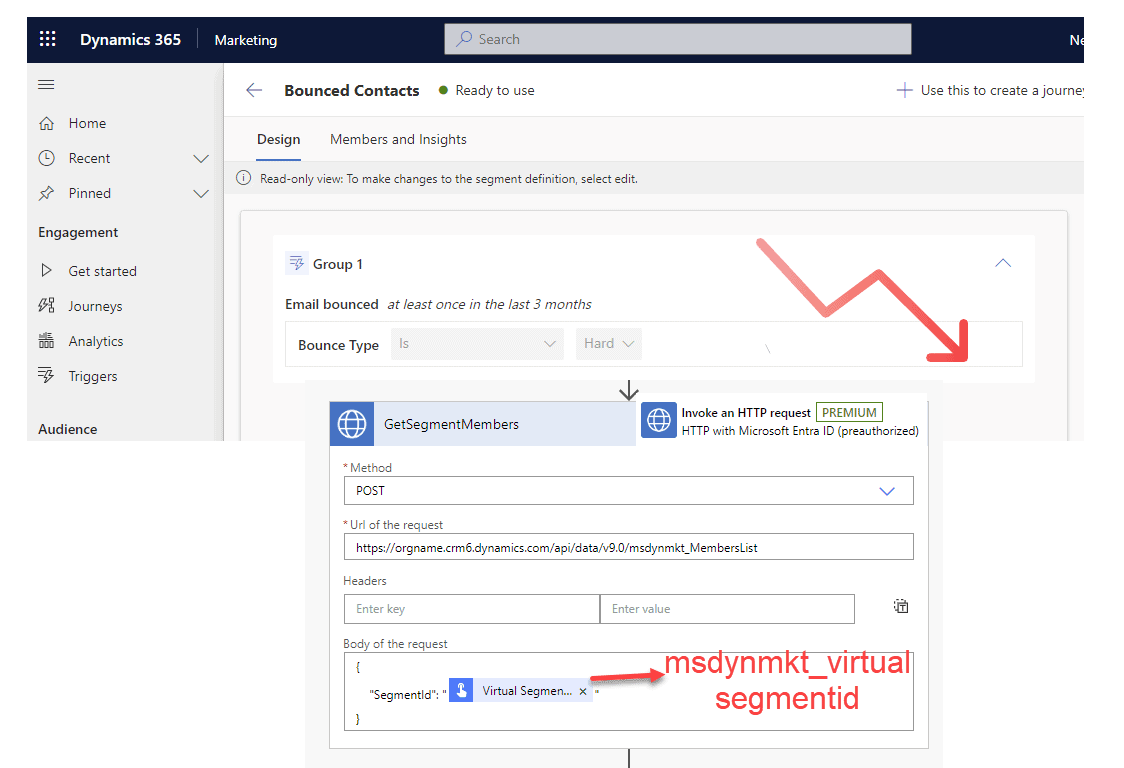Click the back arrow beside Bounced Contacts
This screenshot has width=1124, height=768.
254,90
